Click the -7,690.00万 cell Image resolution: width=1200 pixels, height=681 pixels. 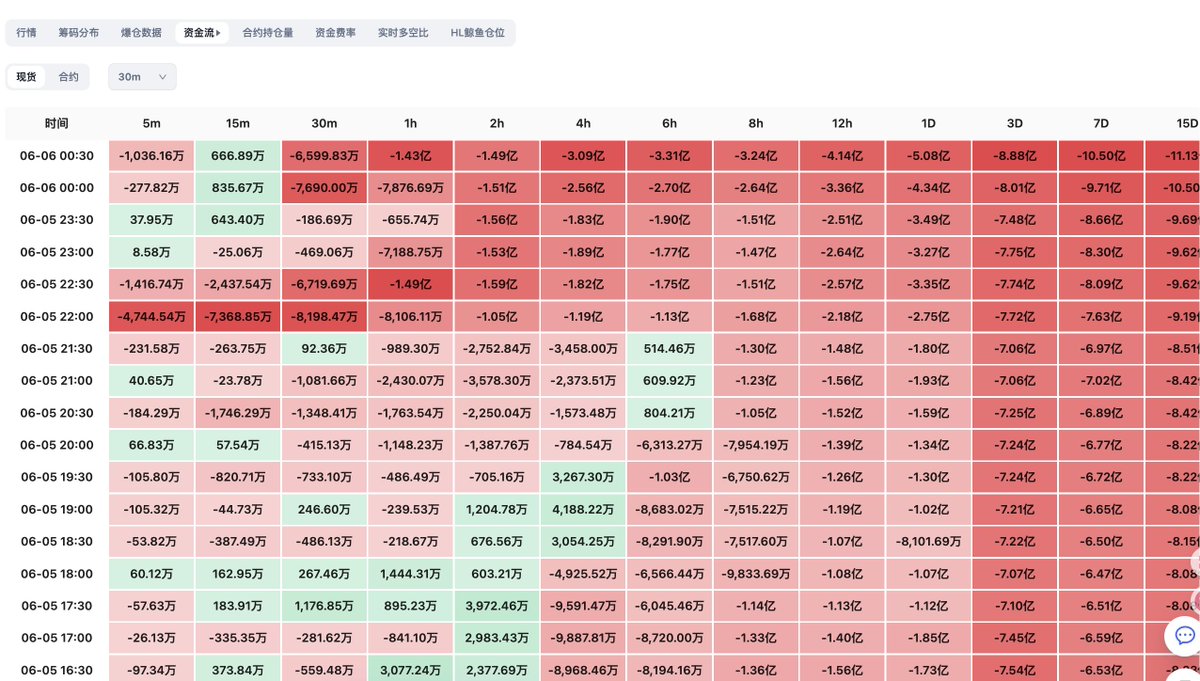tap(324, 188)
